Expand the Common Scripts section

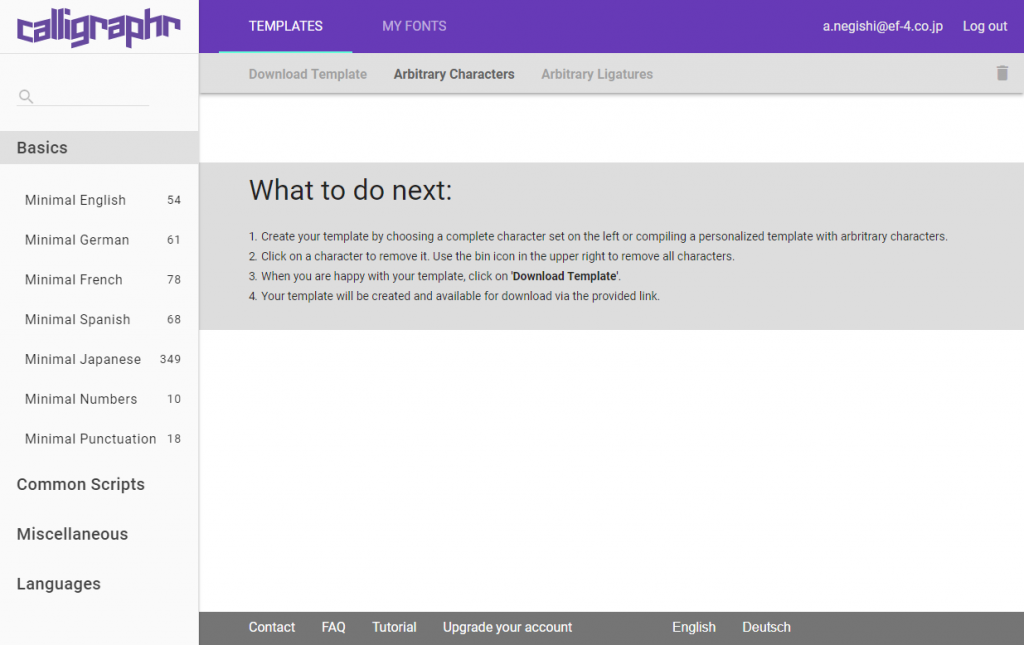[81, 484]
